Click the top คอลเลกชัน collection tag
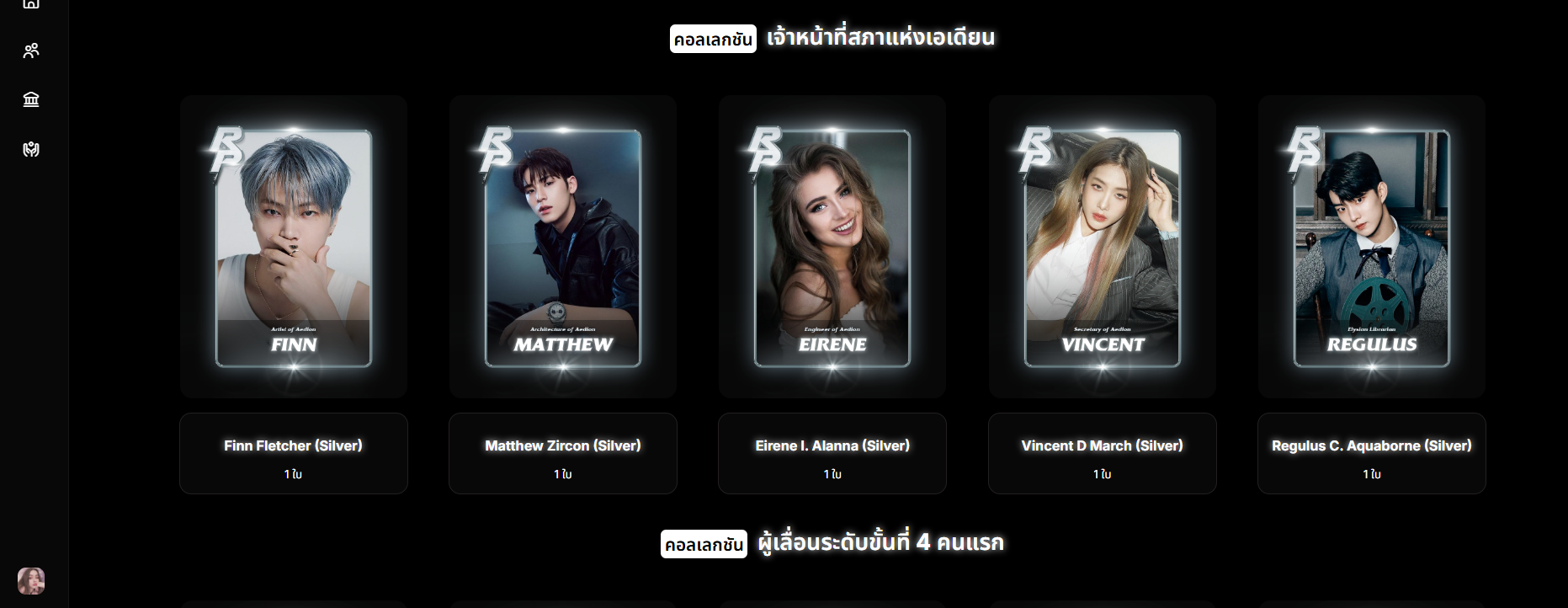 pyautogui.click(x=713, y=39)
